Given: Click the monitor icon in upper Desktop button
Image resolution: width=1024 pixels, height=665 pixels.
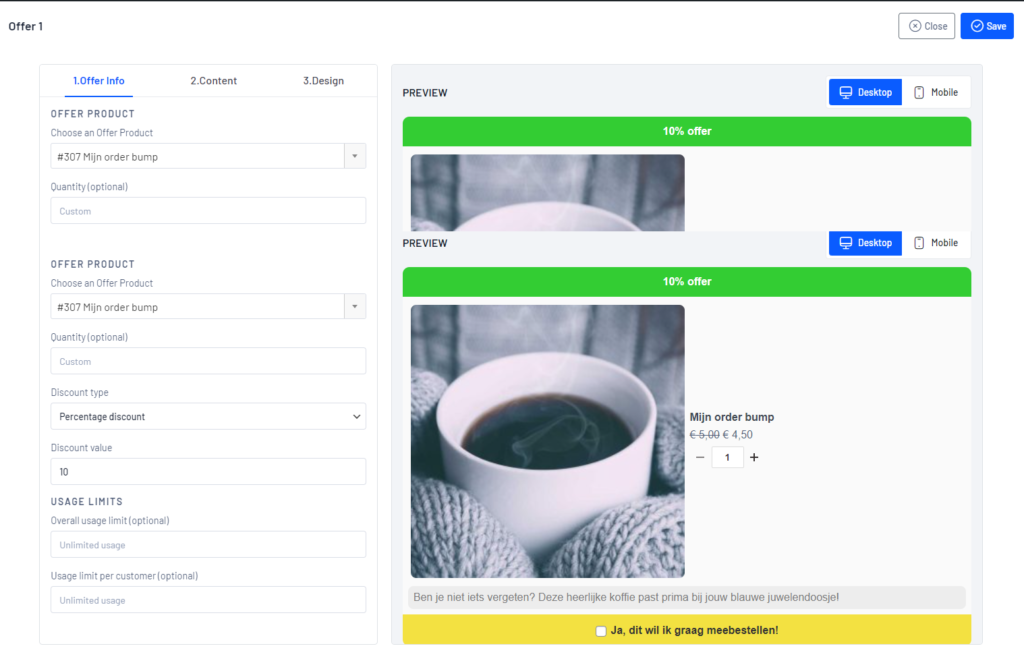Looking at the screenshot, I should [x=846, y=92].
